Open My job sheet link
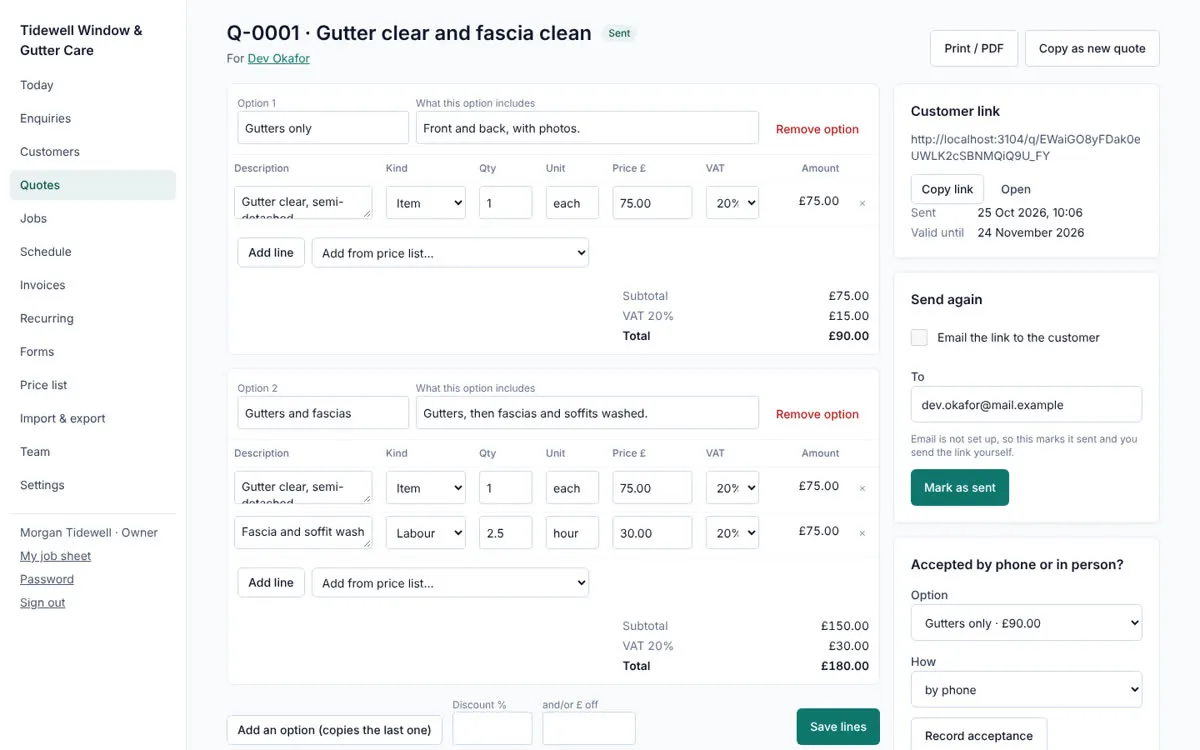 55,556
